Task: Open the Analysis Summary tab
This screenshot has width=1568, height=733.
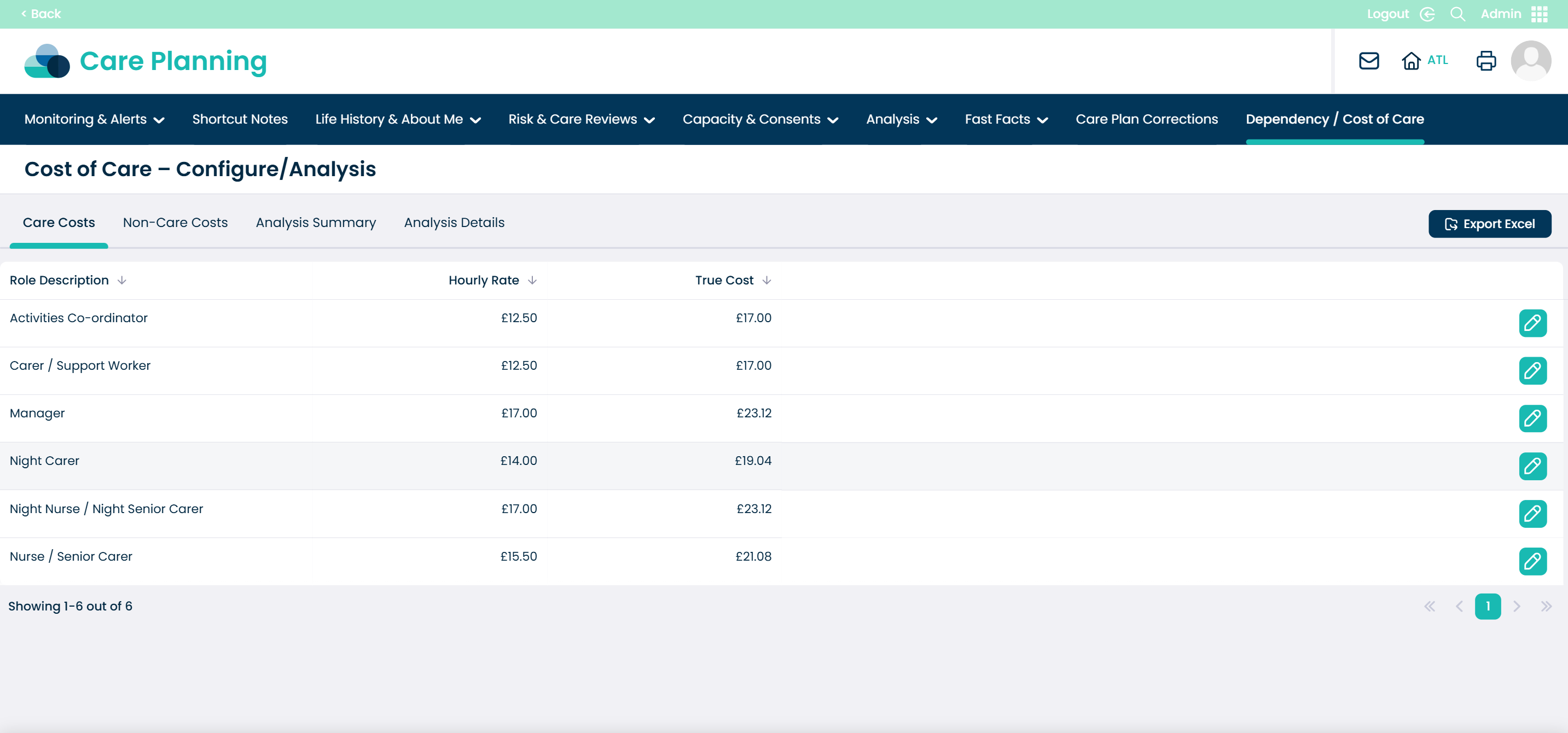Action: click(x=315, y=223)
